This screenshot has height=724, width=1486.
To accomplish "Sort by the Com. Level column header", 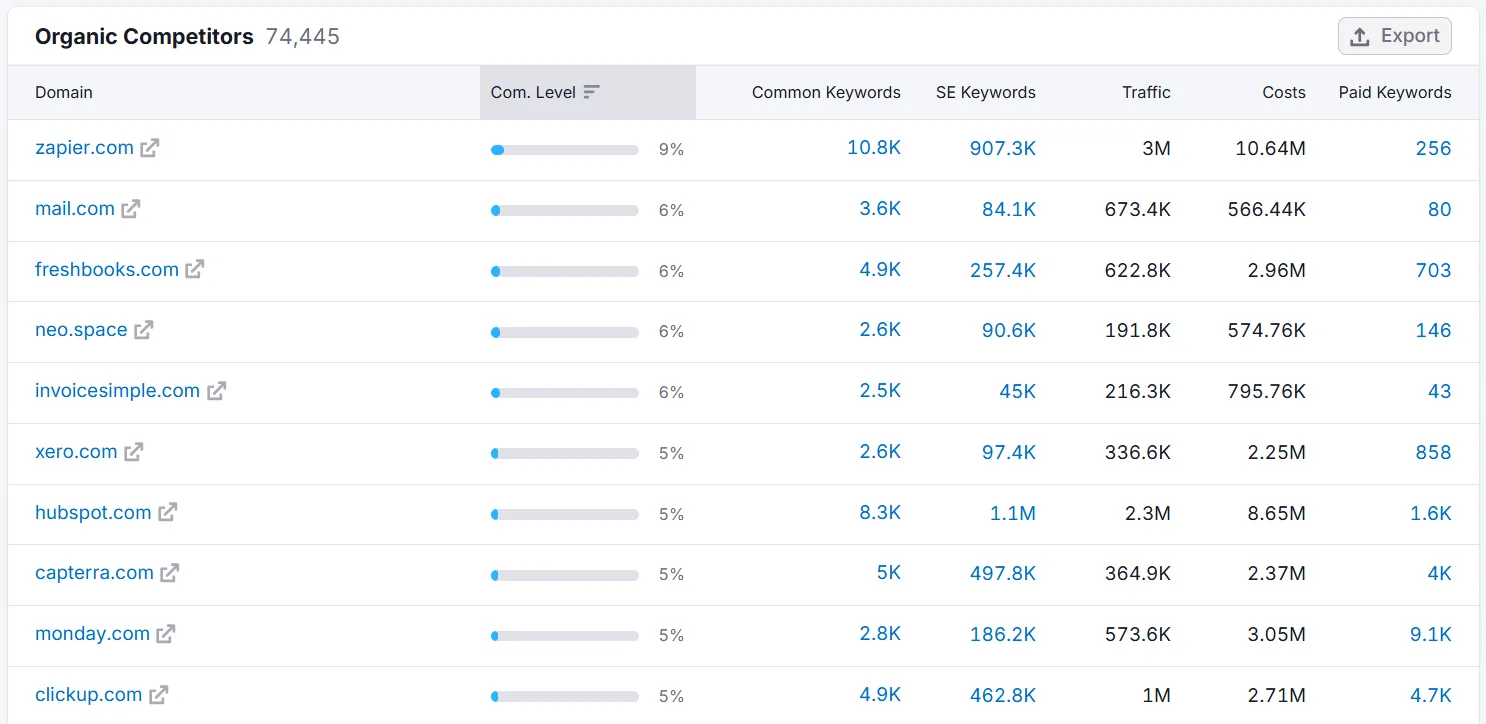I will (588, 92).
